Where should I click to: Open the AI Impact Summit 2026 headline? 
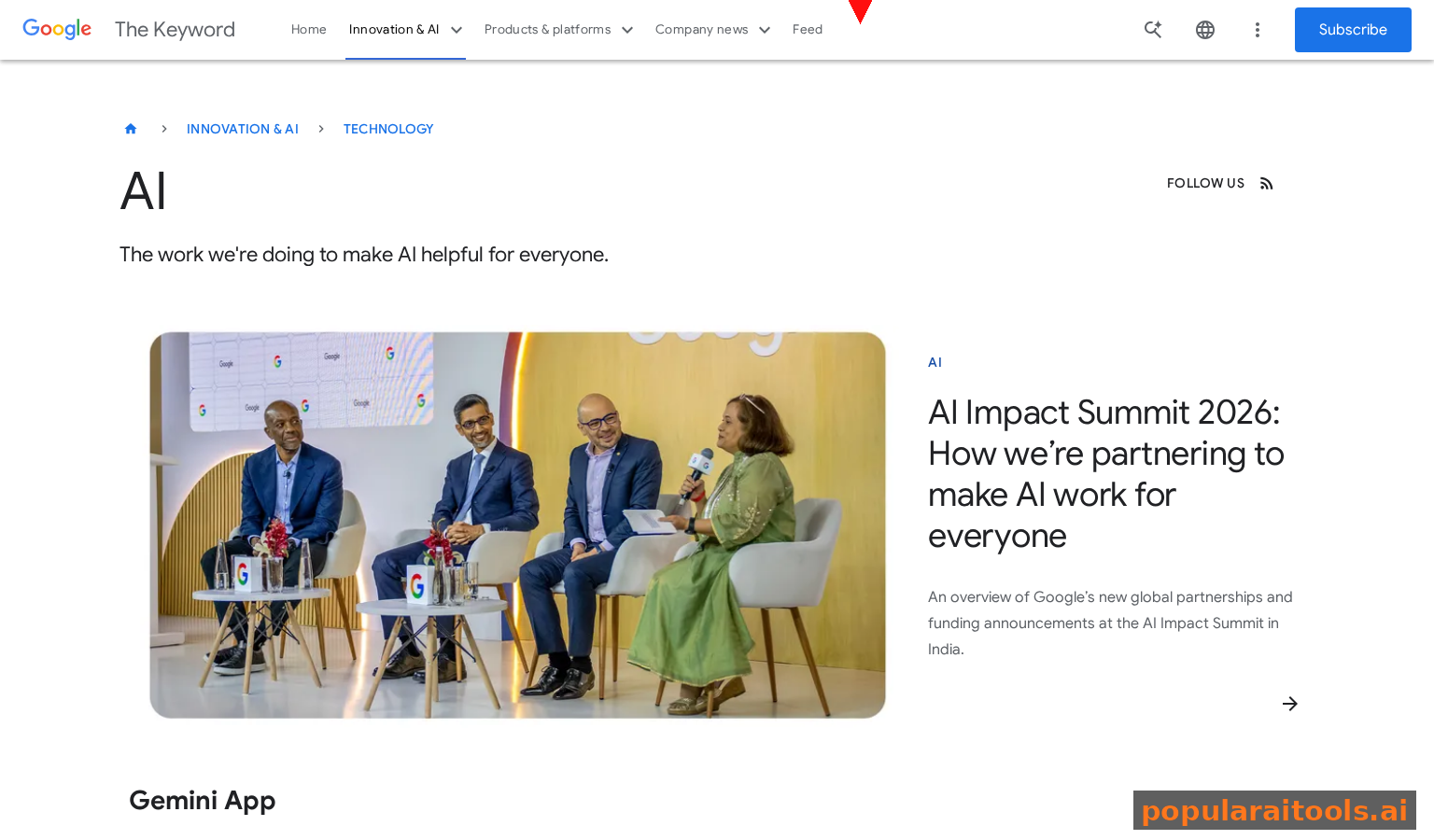1105,473
